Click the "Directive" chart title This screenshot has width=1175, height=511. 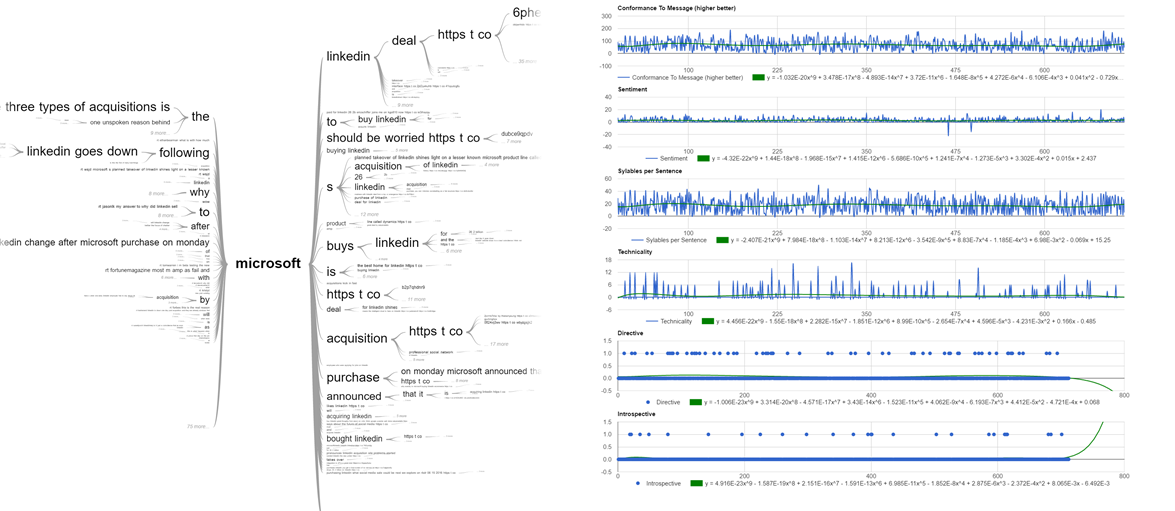coord(630,333)
